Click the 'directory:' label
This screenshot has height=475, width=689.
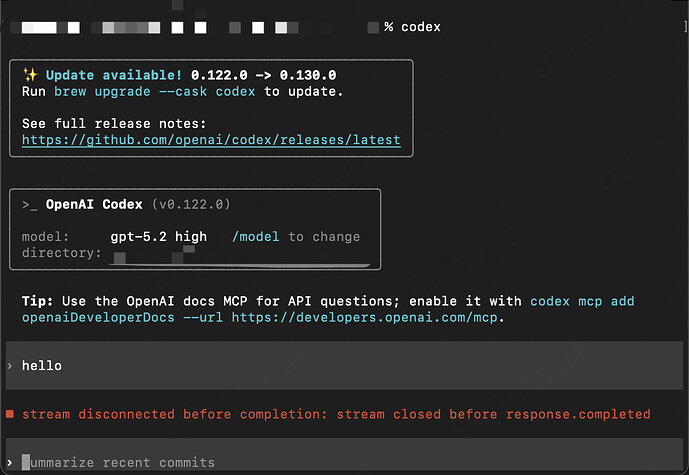coord(62,253)
